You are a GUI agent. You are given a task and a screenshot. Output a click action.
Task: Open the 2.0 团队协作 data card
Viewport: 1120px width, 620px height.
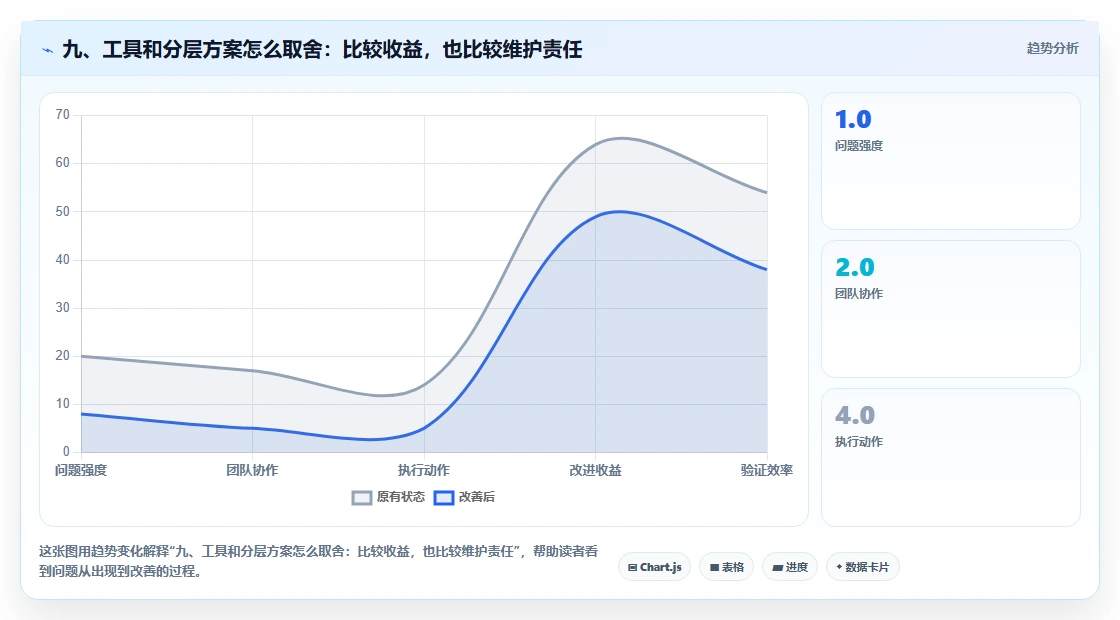click(951, 309)
